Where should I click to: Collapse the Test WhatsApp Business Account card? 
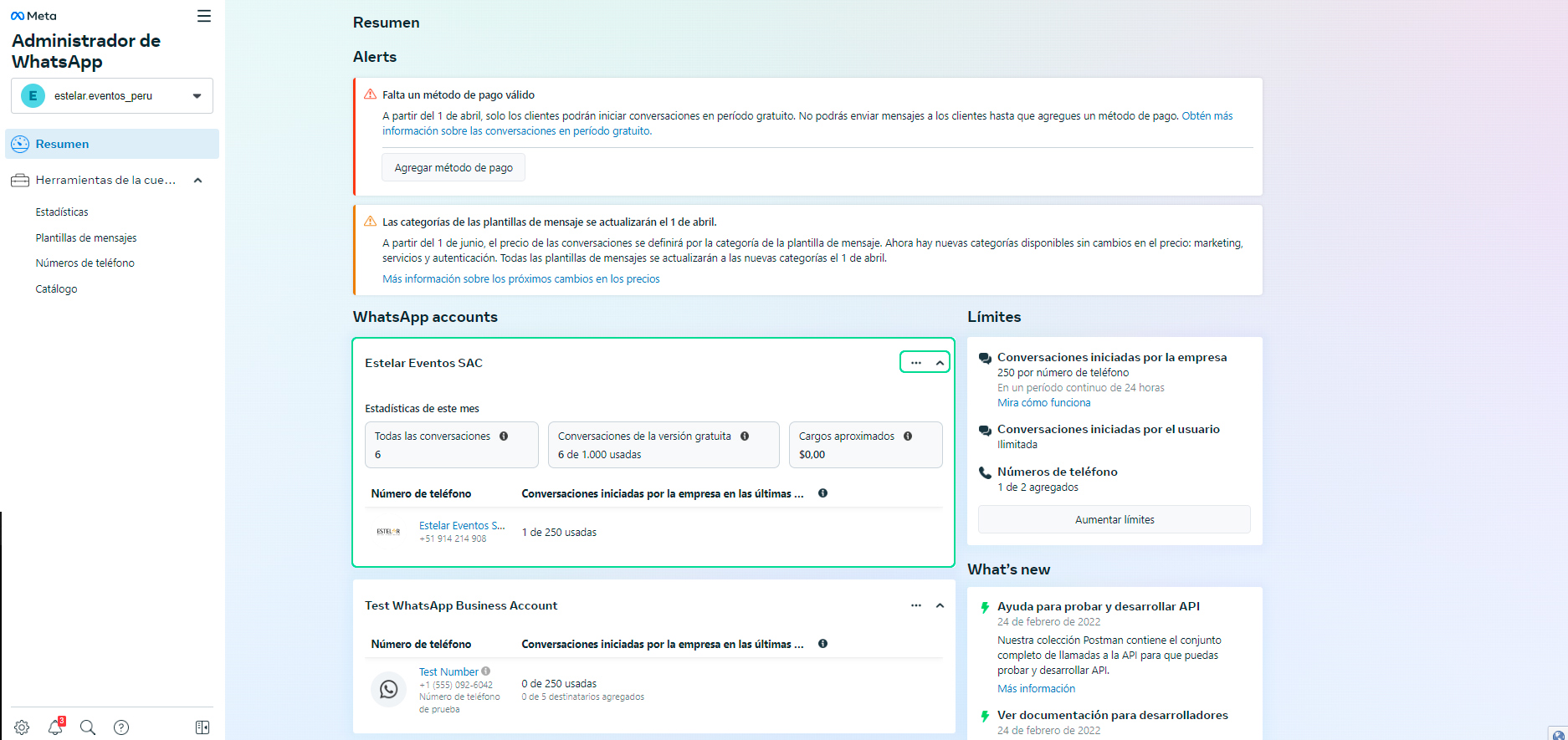click(x=940, y=605)
